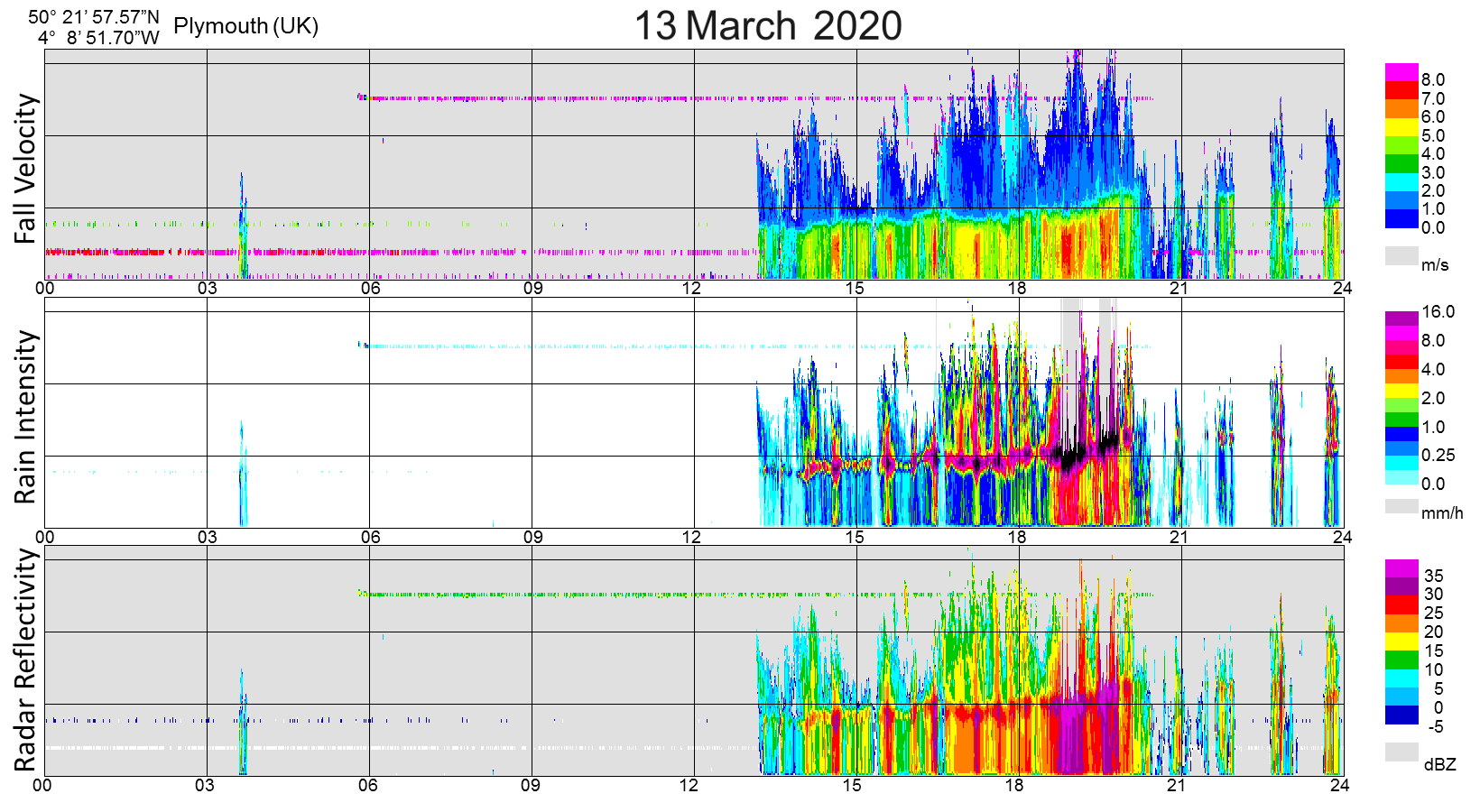Click the magenta 8.0 swatch in Fall Velocity legend
Screen dimensions: 1480x812
1401,72
